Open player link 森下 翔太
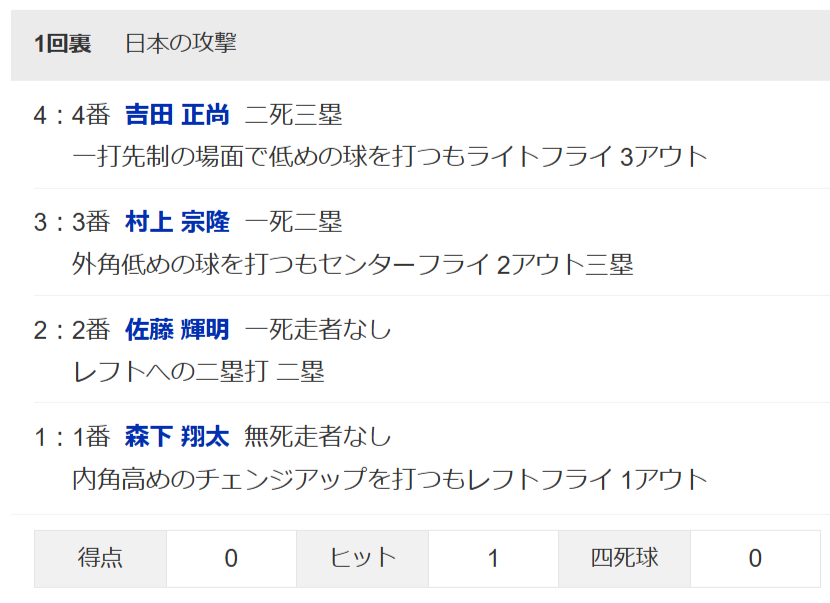Screen dimensions: 830x603 point(177,437)
